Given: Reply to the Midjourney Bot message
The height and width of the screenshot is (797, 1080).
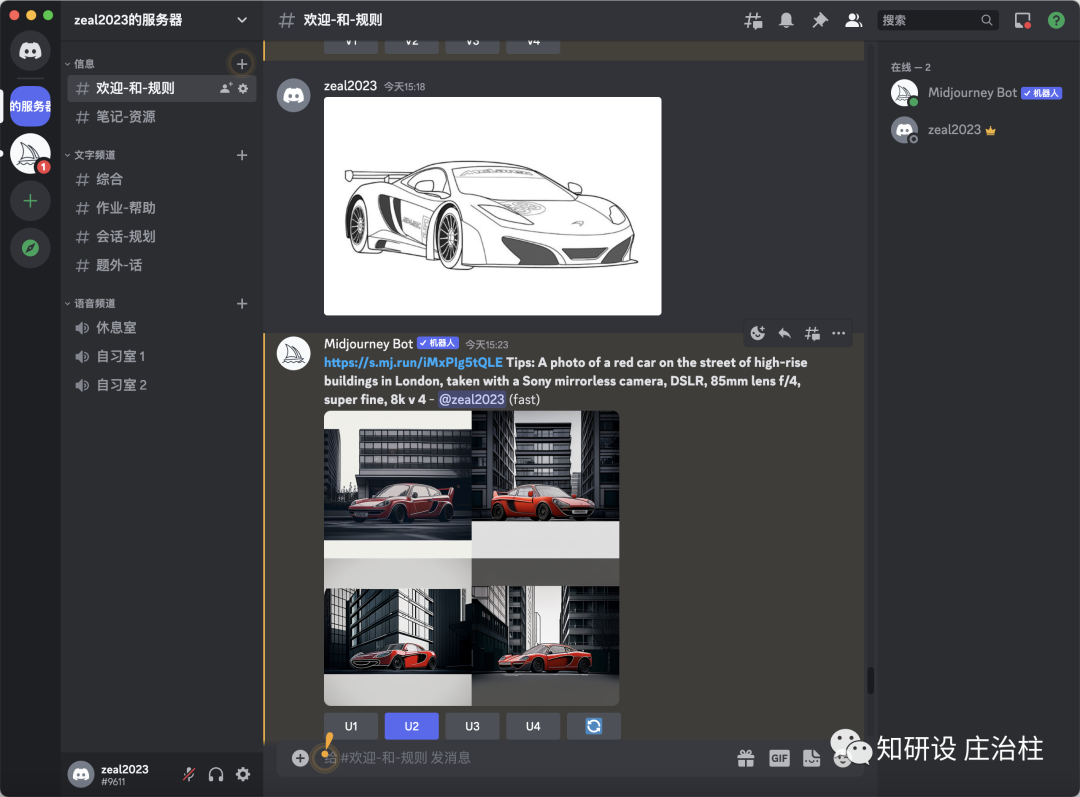Looking at the screenshot, I should click(x=785, y=333).
